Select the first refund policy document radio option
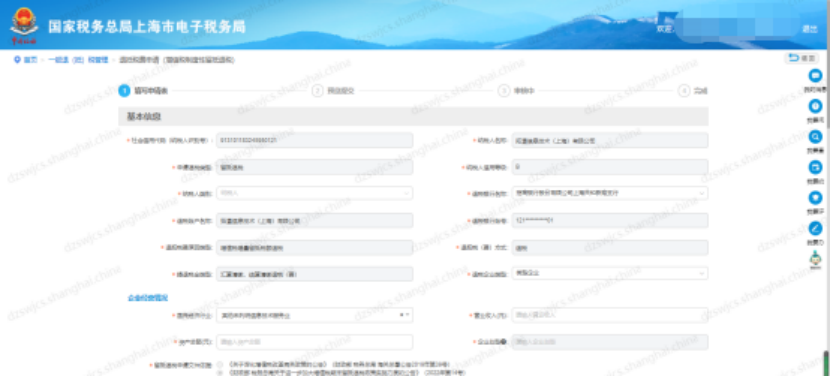 (x=219, y=365)
